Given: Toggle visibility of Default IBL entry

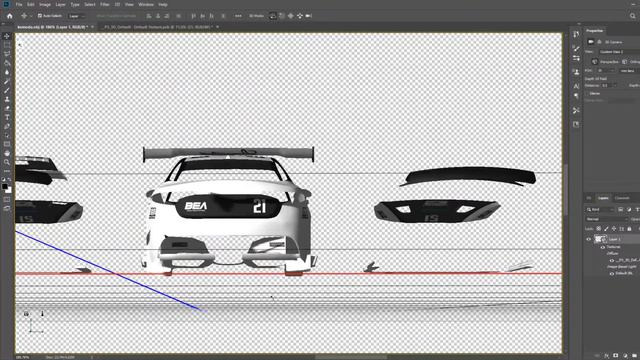Looking at the screenshot, I should [612, 273].
